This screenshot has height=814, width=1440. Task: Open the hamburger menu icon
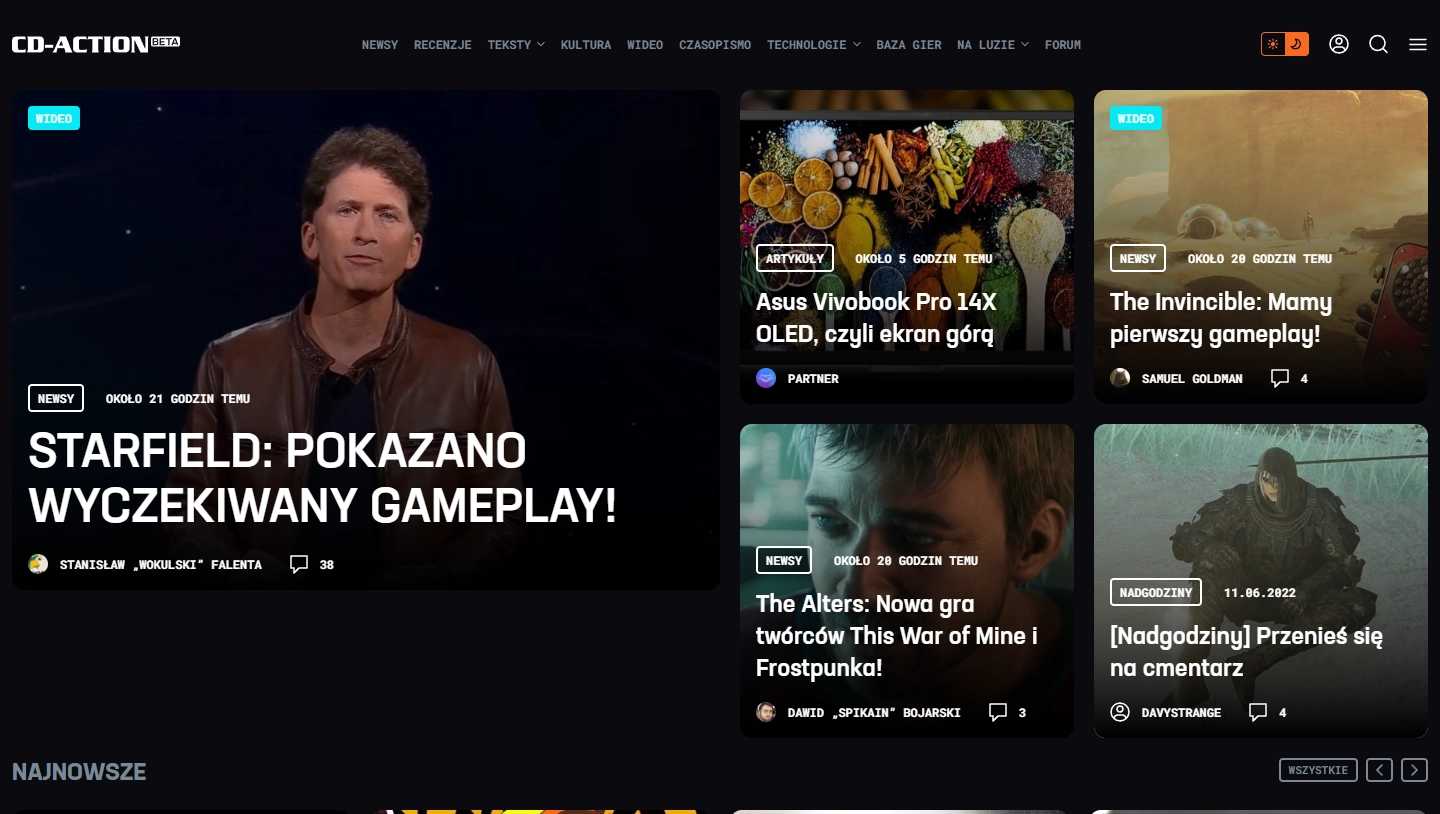click(1417, 44)
